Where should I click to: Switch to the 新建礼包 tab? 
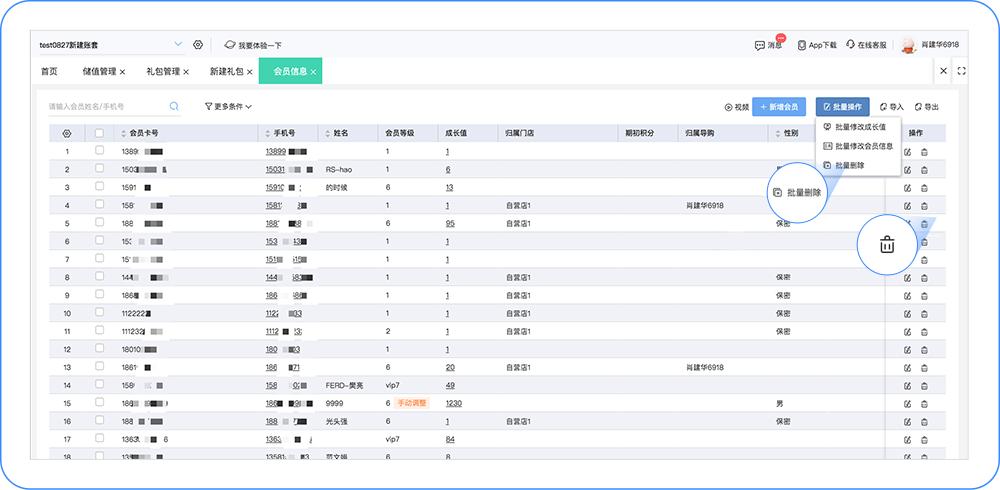click(x=227, y=71)
